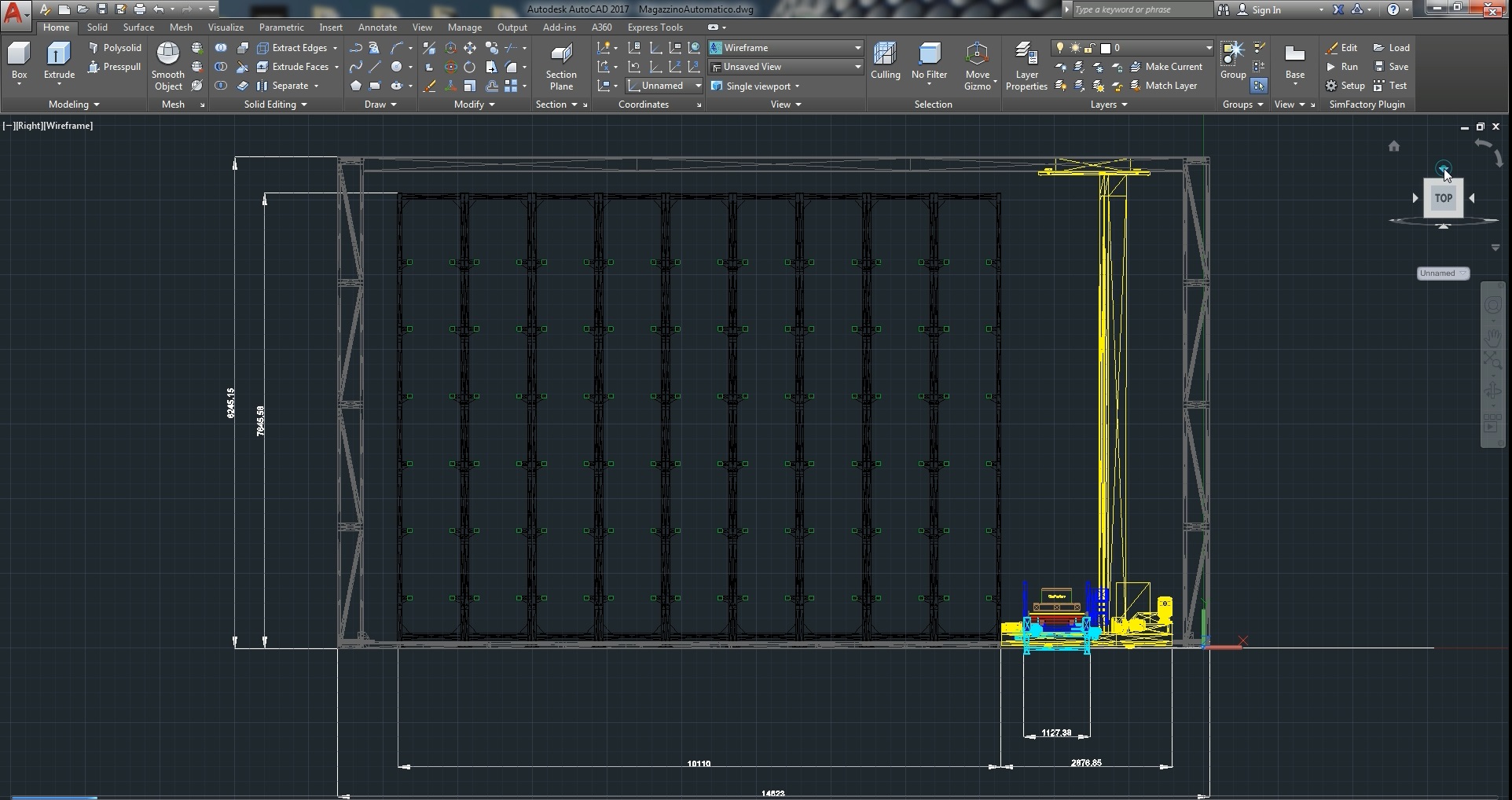Expand the Unsaved View dropdown
The width and height of the screenshot is (1512, 800).
[x=785, y=67]
